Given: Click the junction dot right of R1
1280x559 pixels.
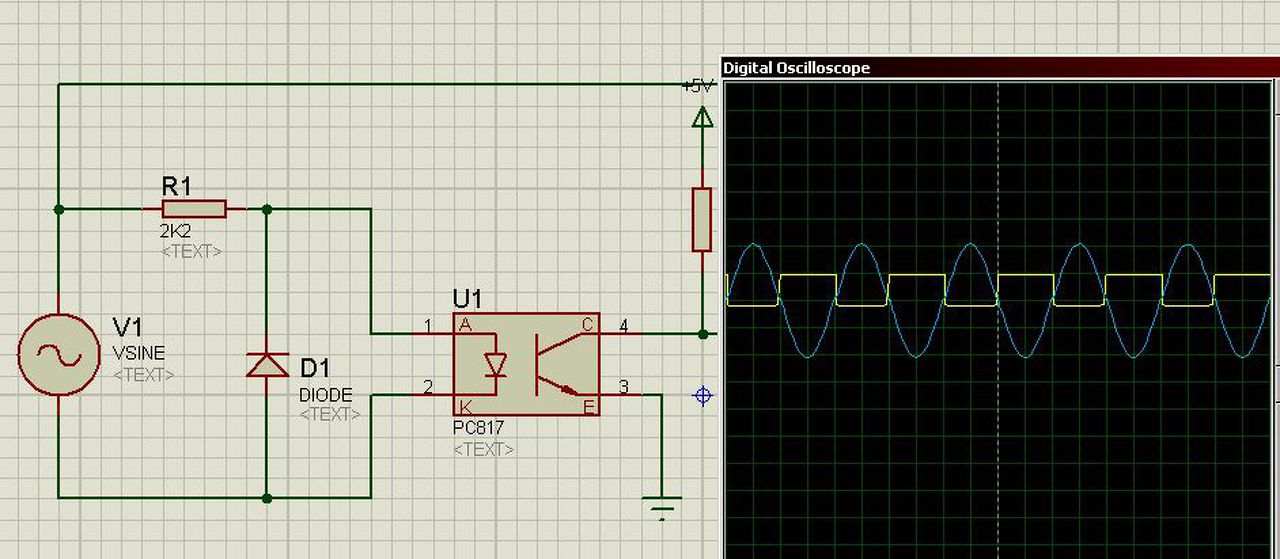Looking at the screenshot, I should pyautogui.click(x=266, y=209).
